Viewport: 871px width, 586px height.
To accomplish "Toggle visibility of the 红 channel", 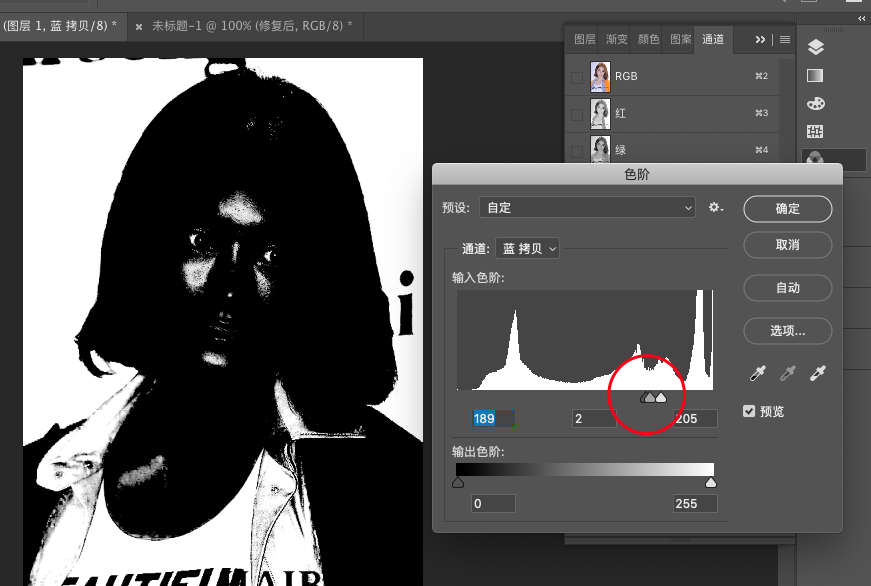I will coord(576,114).
